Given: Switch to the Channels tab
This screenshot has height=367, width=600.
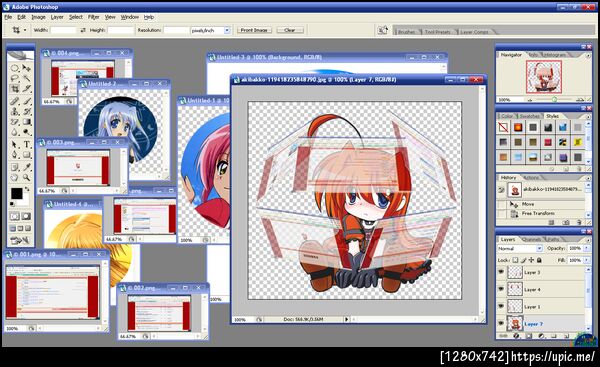Looking at the screenshot, I should [x=532, y=240].
